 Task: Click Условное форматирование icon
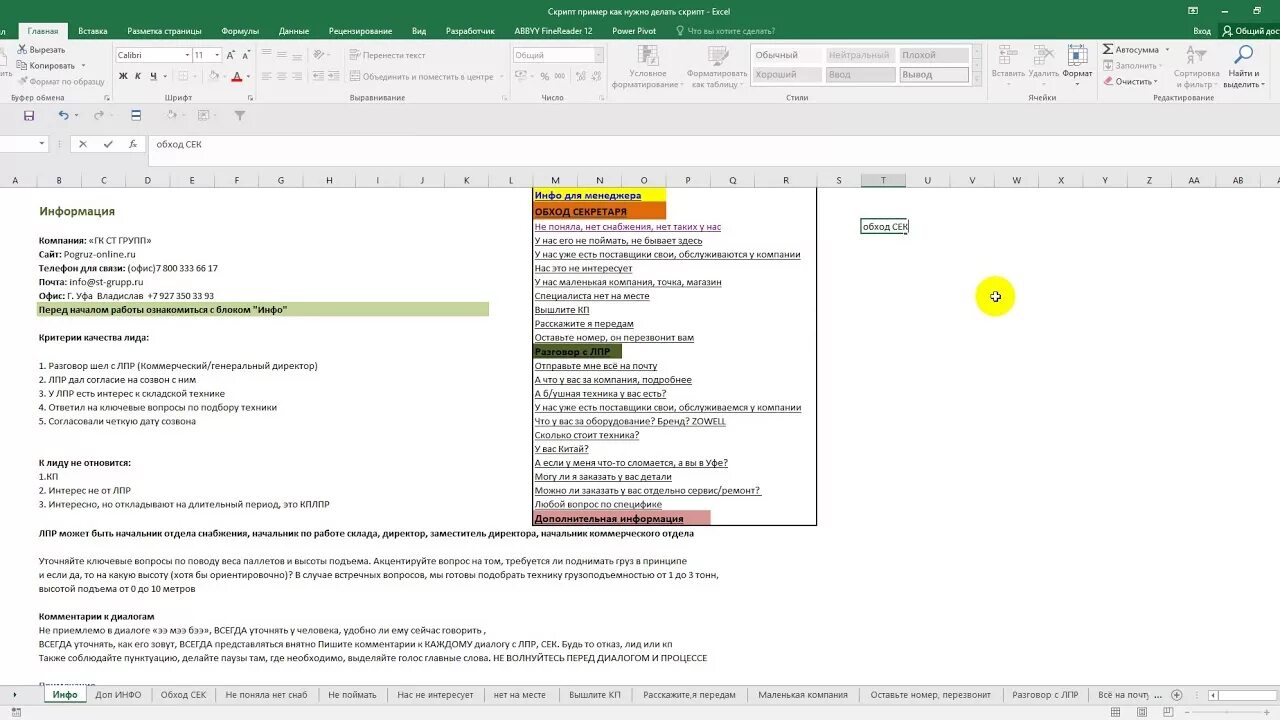tap(647, 55)
